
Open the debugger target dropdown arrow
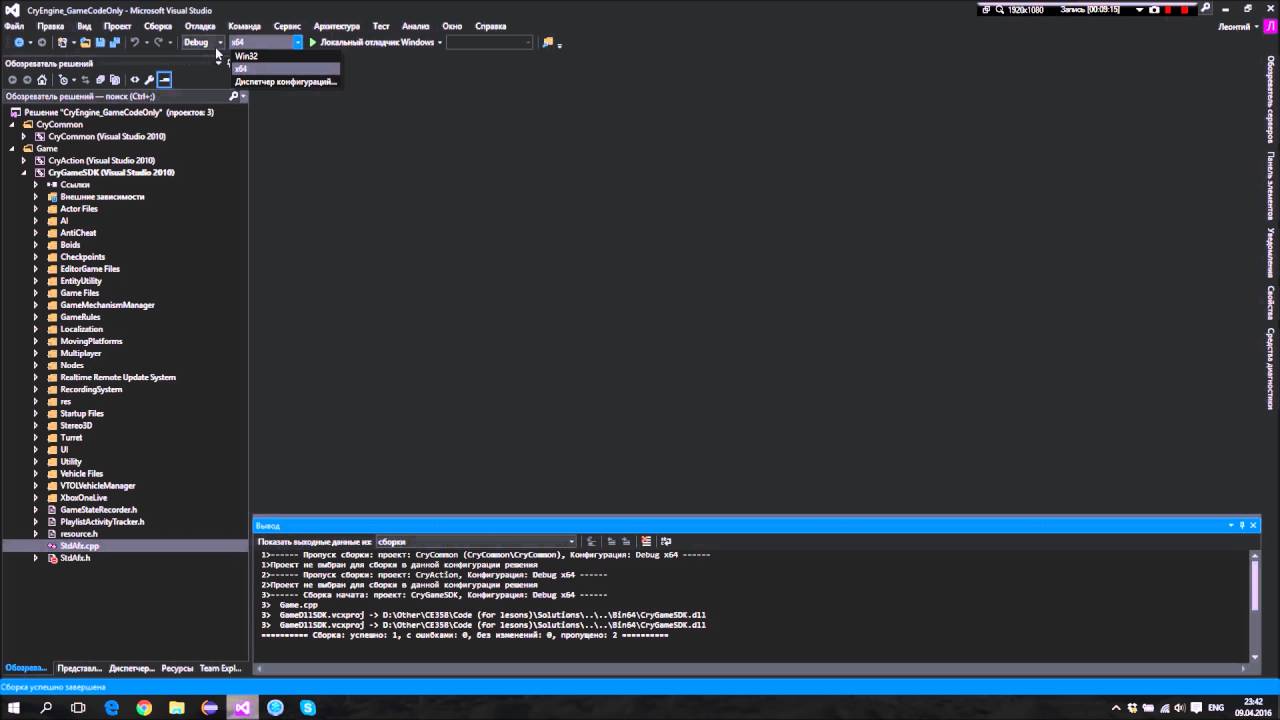click(439, 43)
